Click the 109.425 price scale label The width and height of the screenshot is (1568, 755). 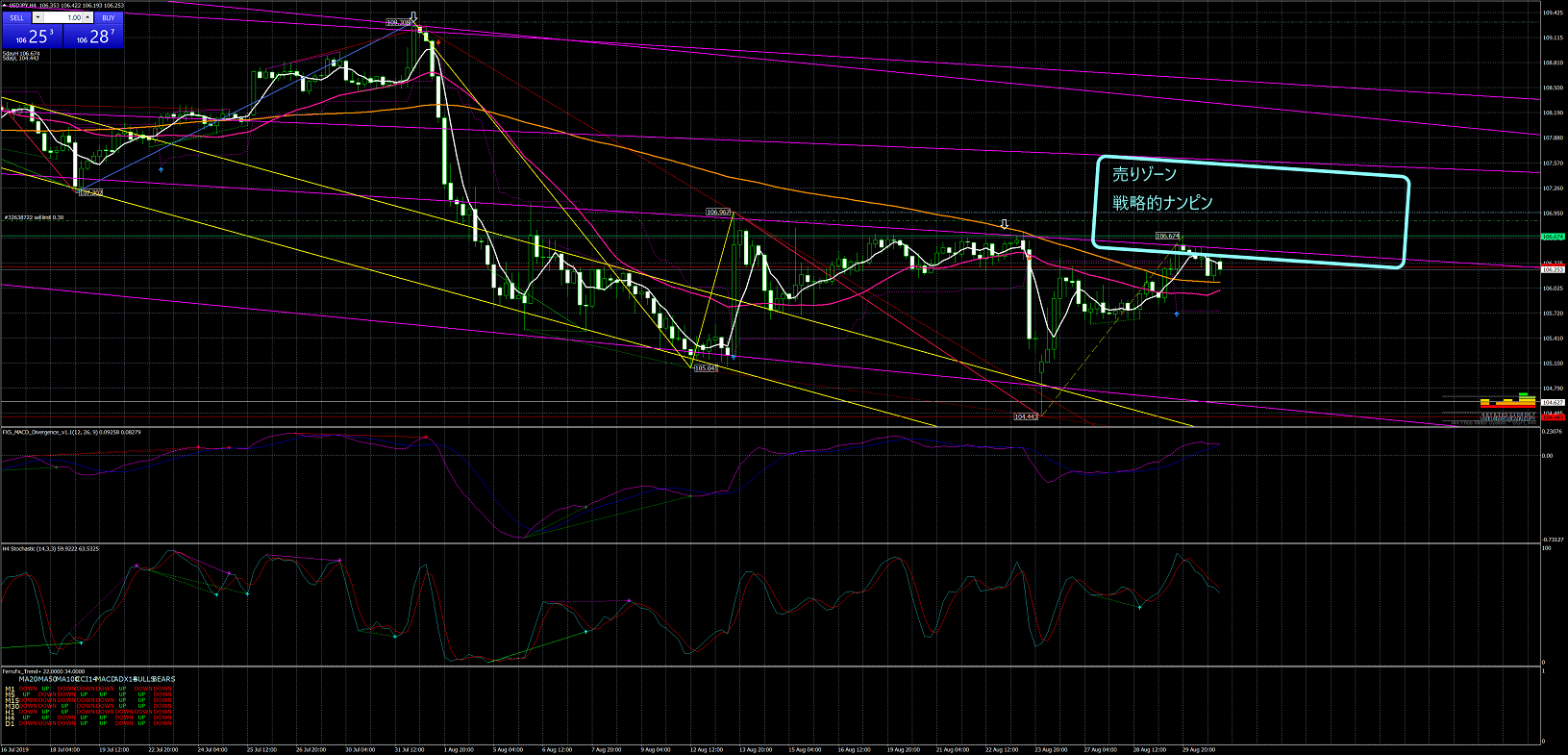tap(1552, 13)
